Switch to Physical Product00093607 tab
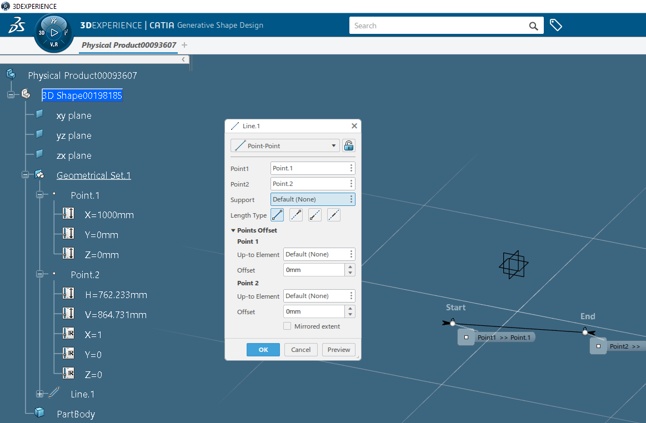Image resolution: width=646 pixels, height=423 pixels. tap(129, 45)
